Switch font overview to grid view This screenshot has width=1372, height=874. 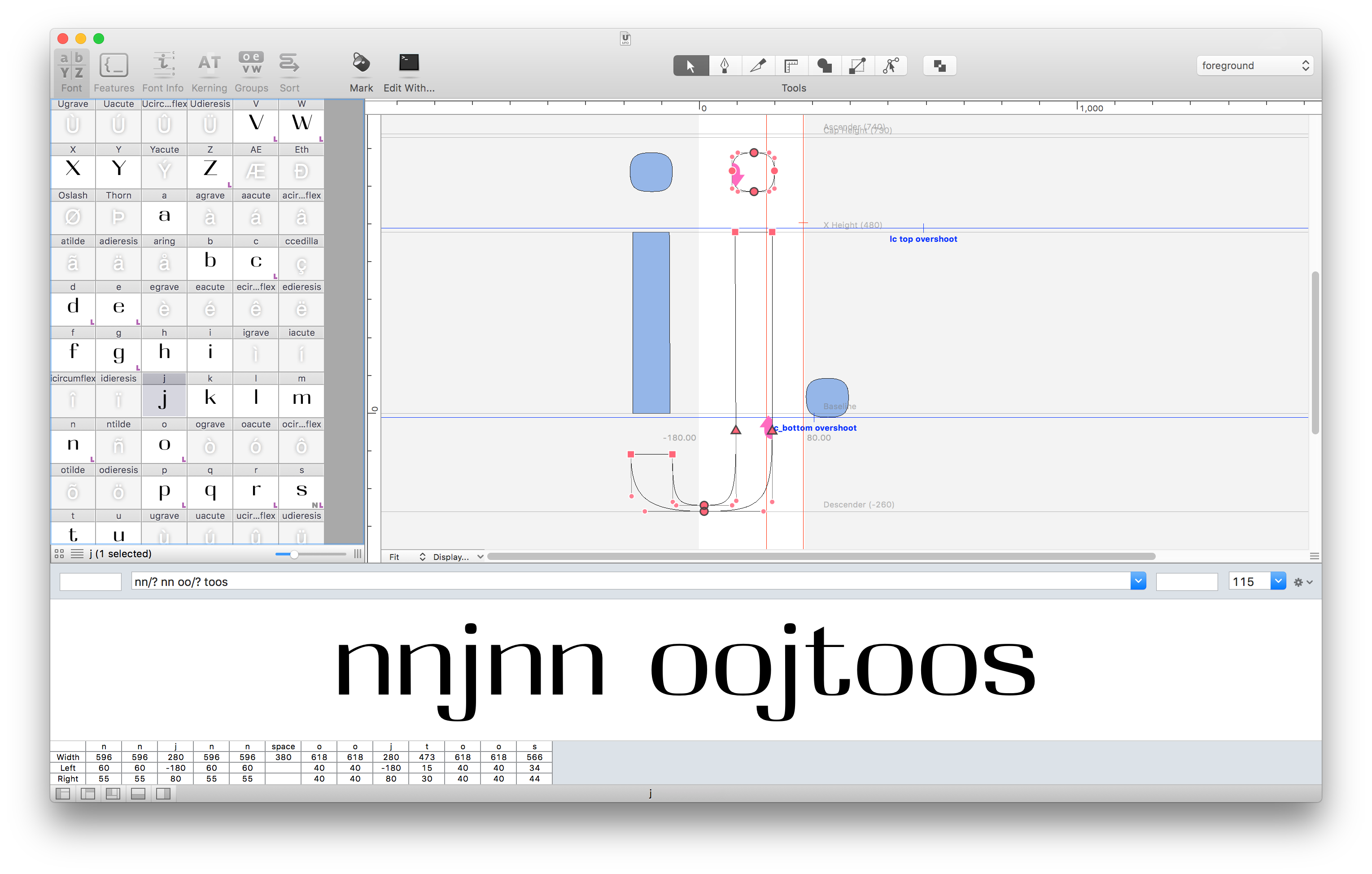pyautogui.click(x=59, y=554)
